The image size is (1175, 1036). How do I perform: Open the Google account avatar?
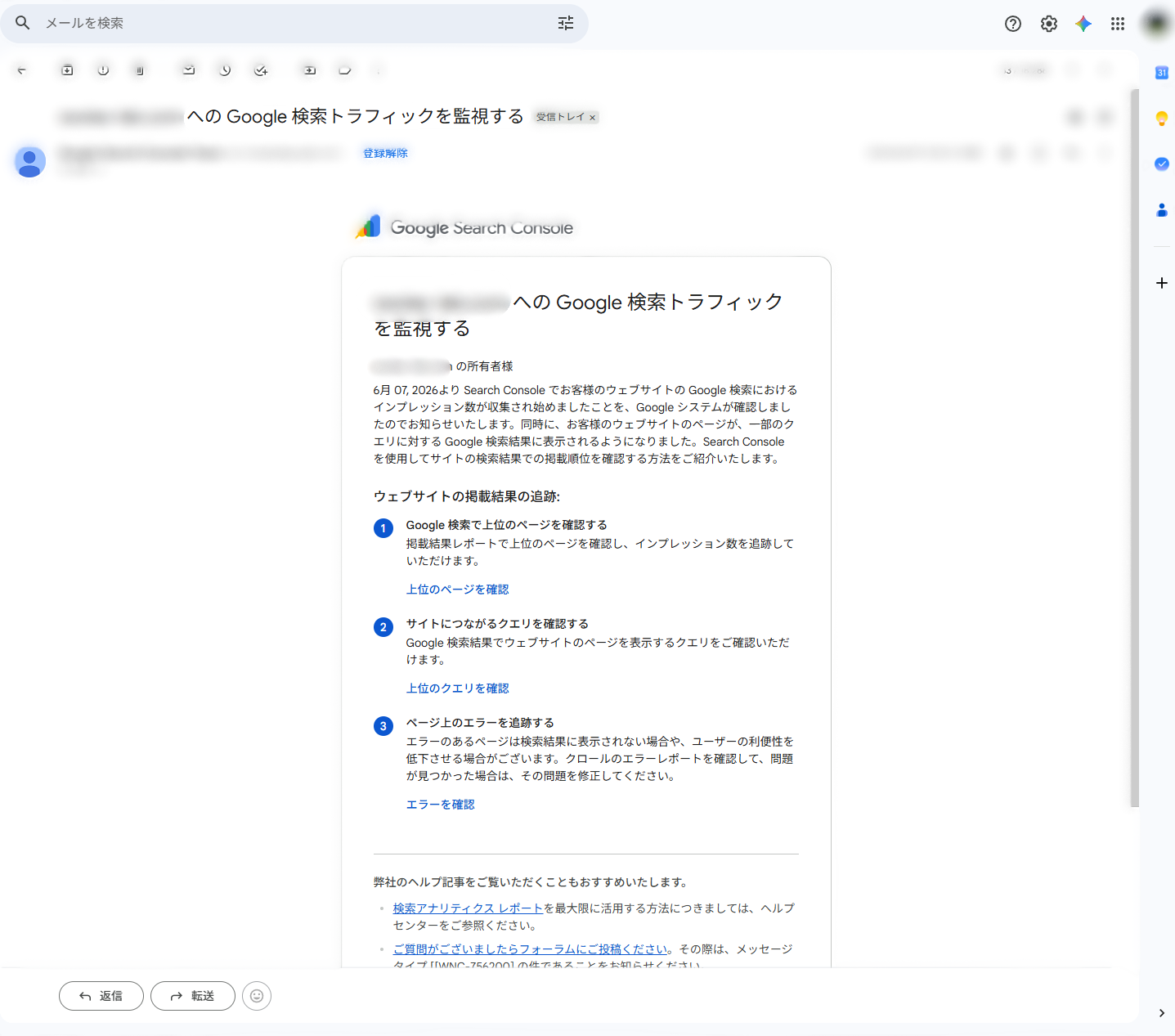[x=1157, y=23]
